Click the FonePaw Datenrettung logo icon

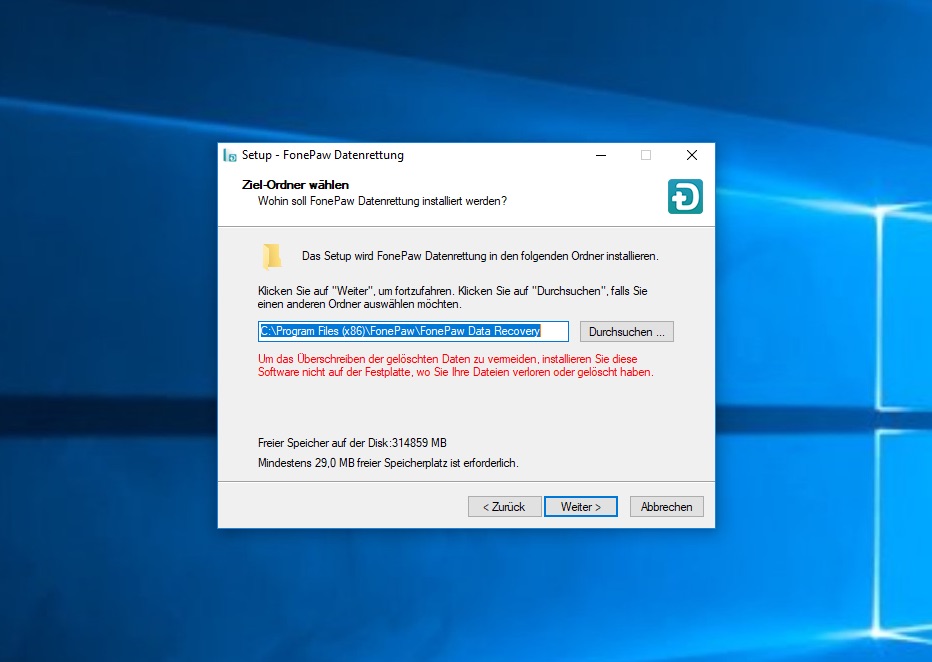685,197
